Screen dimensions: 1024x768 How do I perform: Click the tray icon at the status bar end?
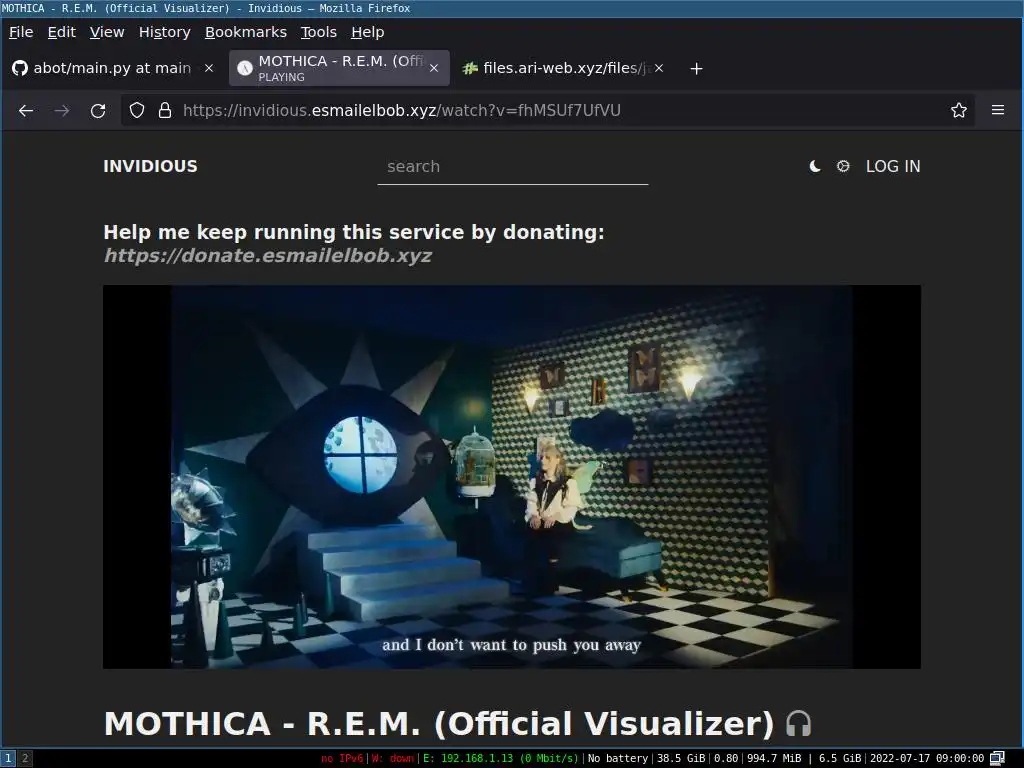pos(997,758)
